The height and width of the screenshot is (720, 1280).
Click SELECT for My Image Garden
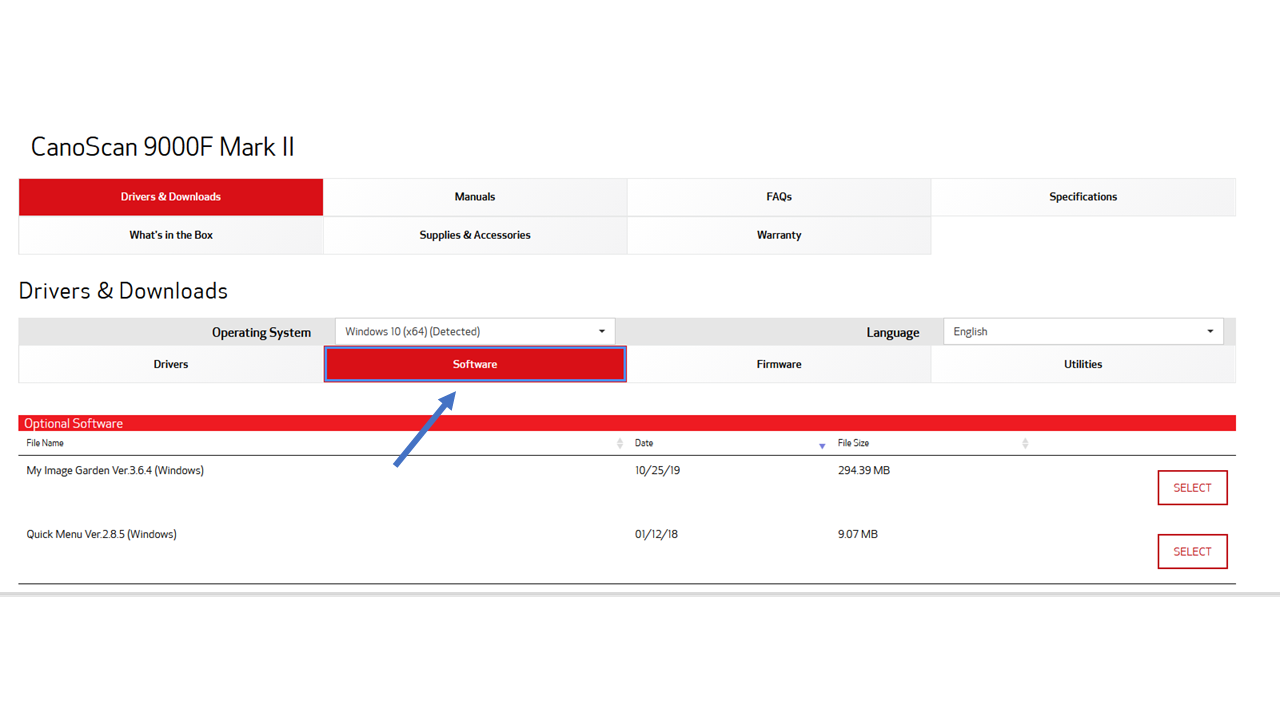(x=1192, y=488)
